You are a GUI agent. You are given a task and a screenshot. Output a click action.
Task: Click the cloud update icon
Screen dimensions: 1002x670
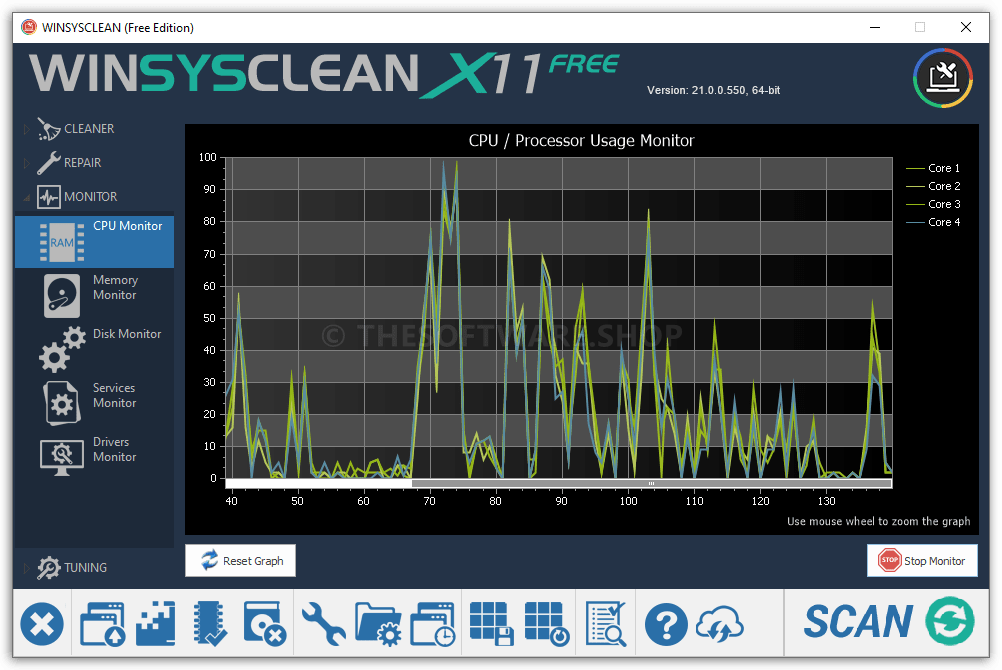pyautogui.click(x=720, y=625)
